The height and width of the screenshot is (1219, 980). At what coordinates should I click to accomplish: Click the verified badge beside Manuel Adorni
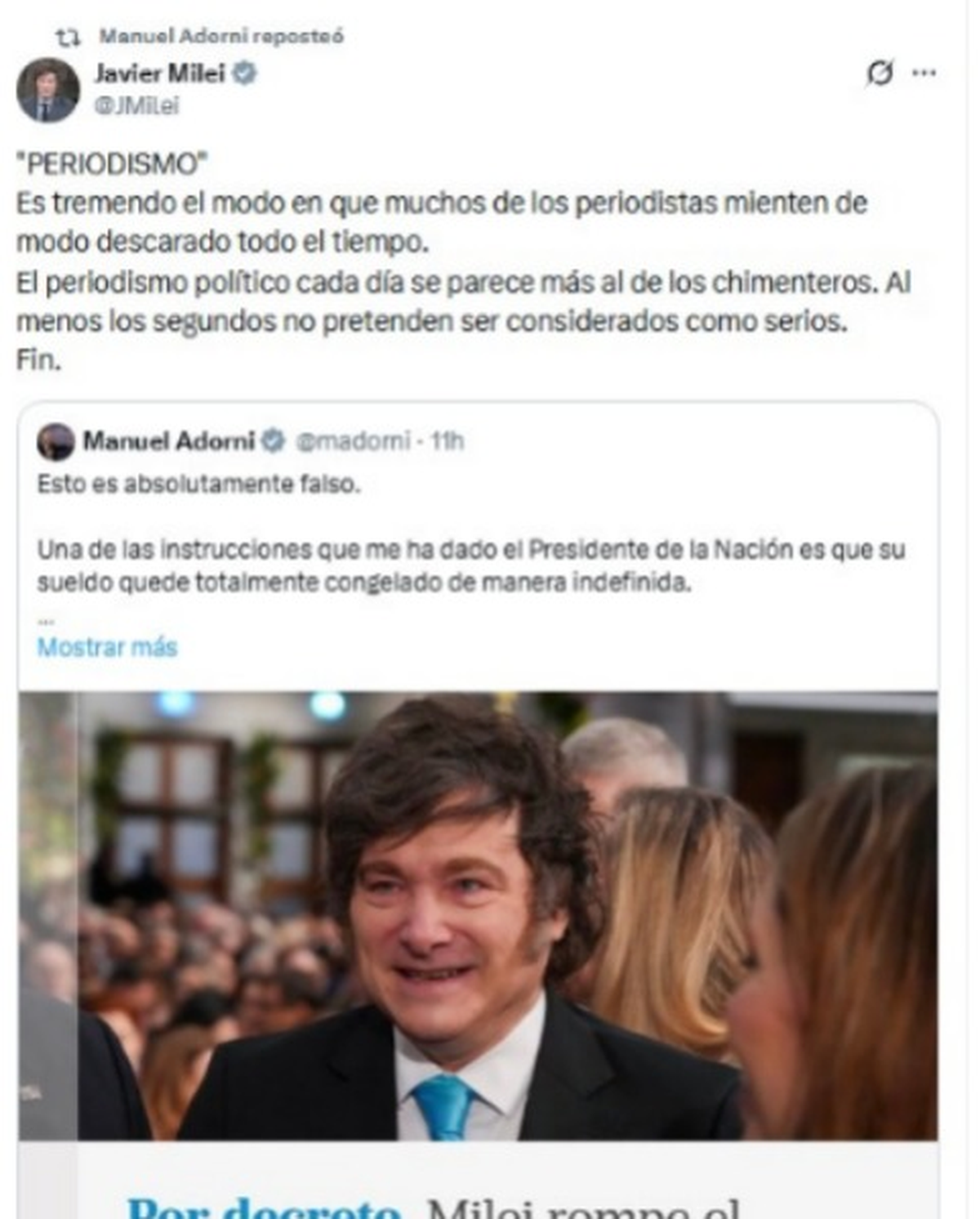coord(273,441)
